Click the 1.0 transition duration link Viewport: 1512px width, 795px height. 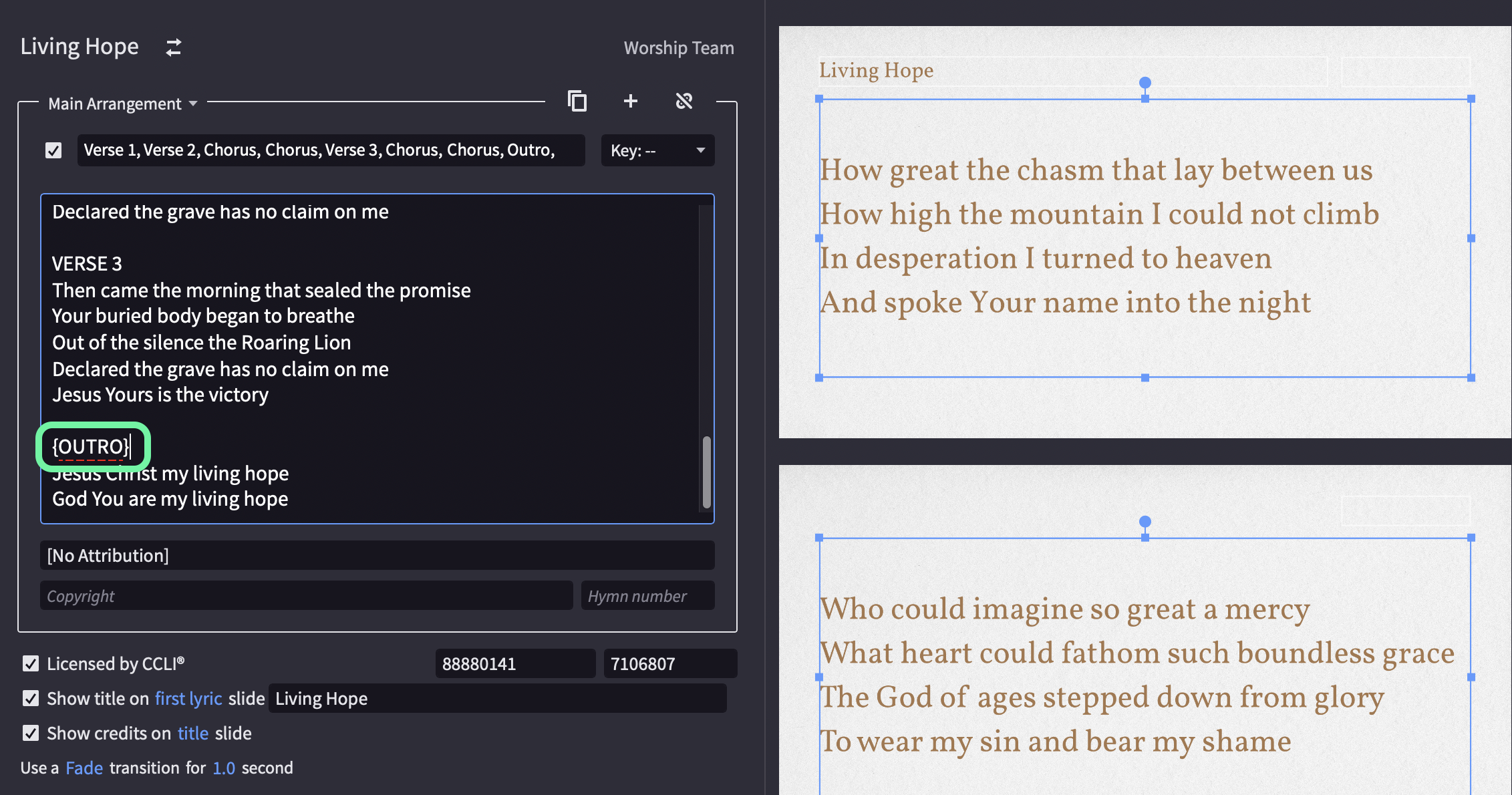pos(224,768)
